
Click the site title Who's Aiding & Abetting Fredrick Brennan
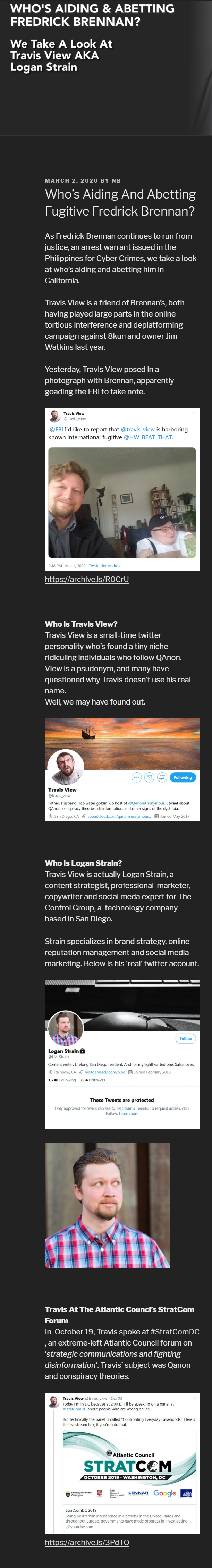(x=92, y=15)
